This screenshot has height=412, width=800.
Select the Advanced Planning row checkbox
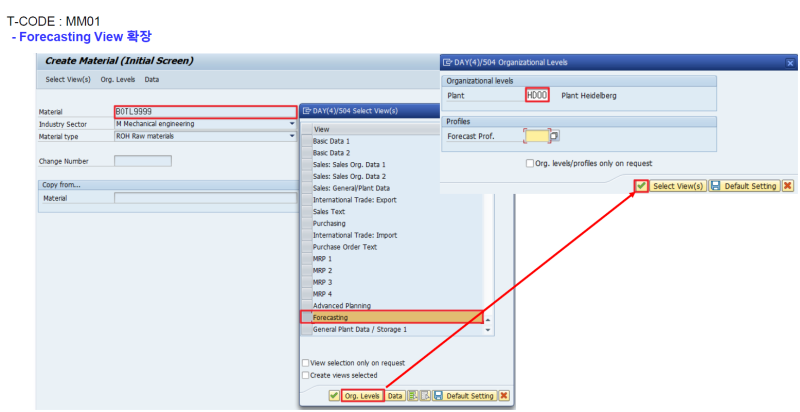click(306, 305)
